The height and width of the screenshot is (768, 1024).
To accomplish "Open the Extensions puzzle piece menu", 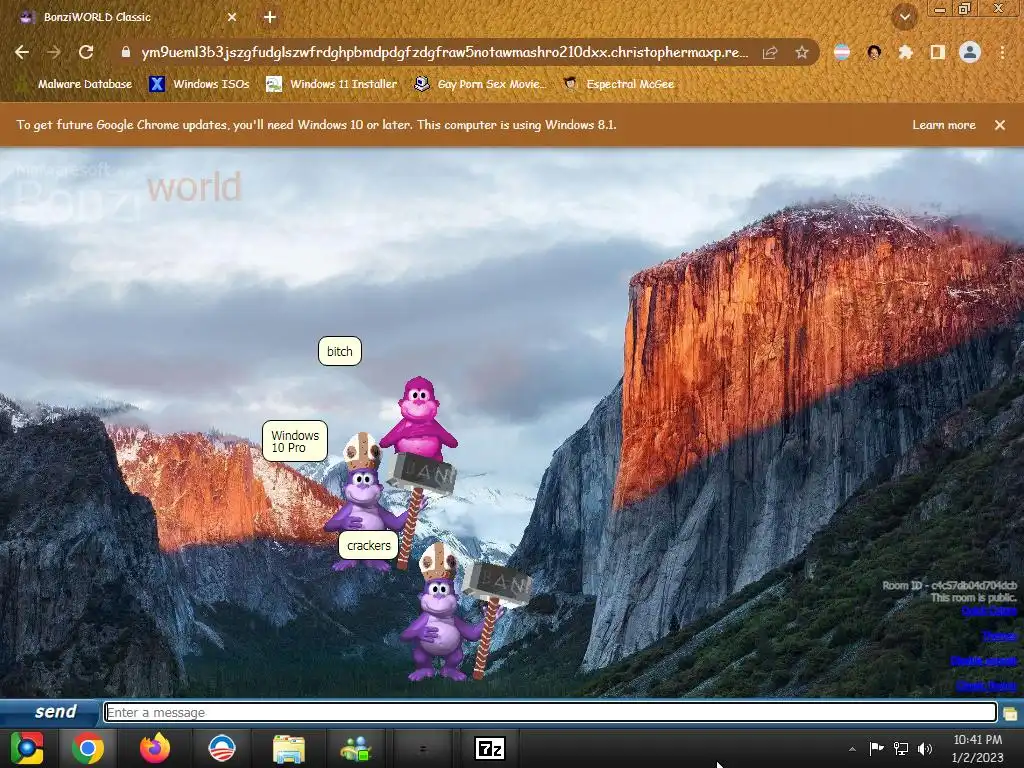I will (906, 52).
